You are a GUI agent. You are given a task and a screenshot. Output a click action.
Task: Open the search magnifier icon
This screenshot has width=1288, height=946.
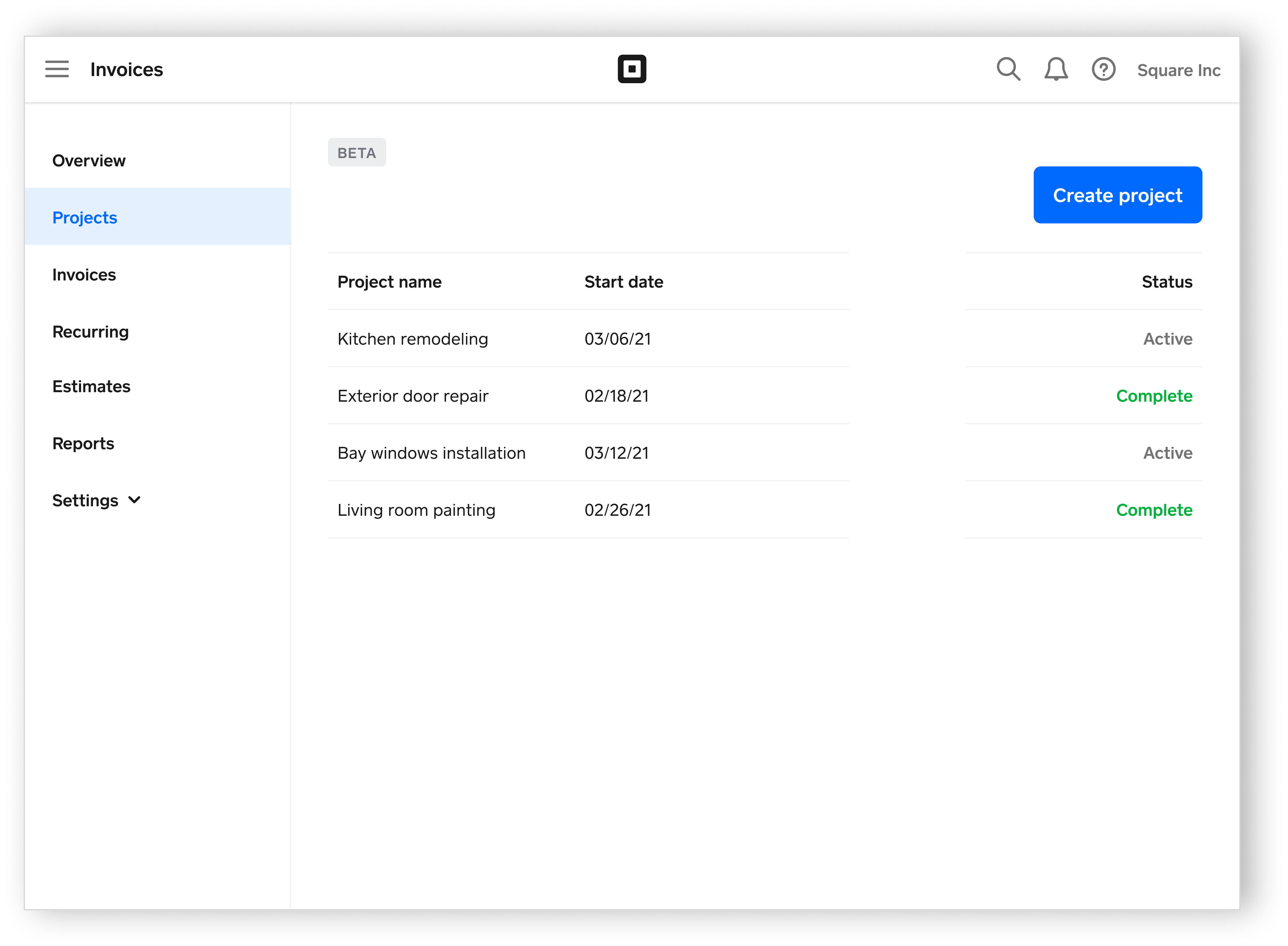[1008, 69]
